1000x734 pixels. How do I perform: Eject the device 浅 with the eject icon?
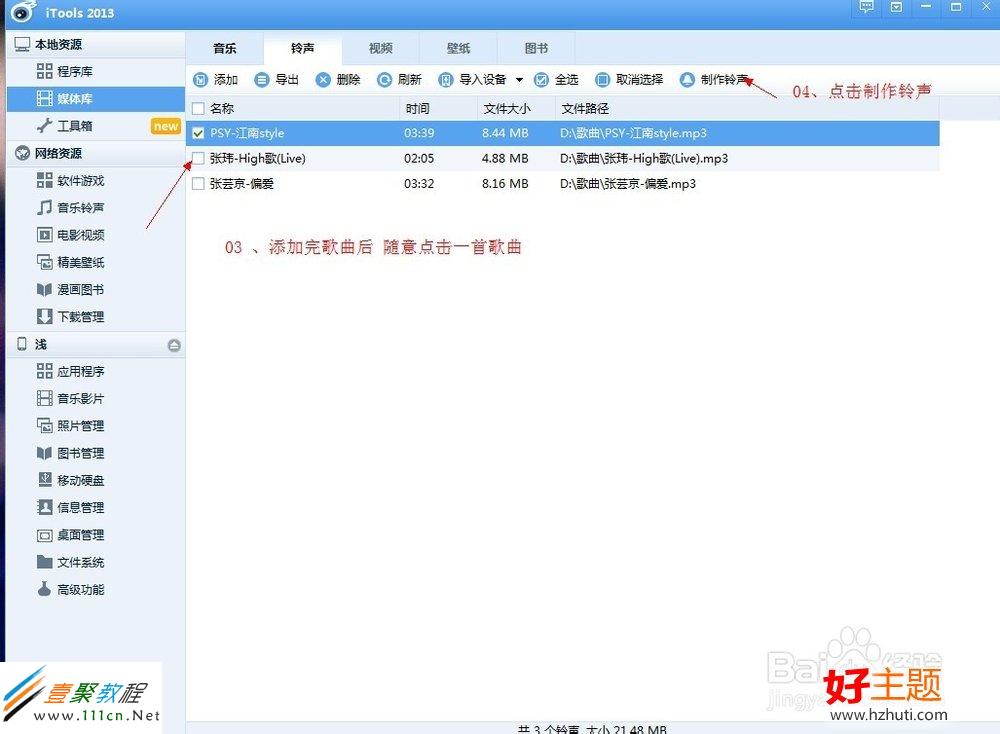[x=174, y=345]
